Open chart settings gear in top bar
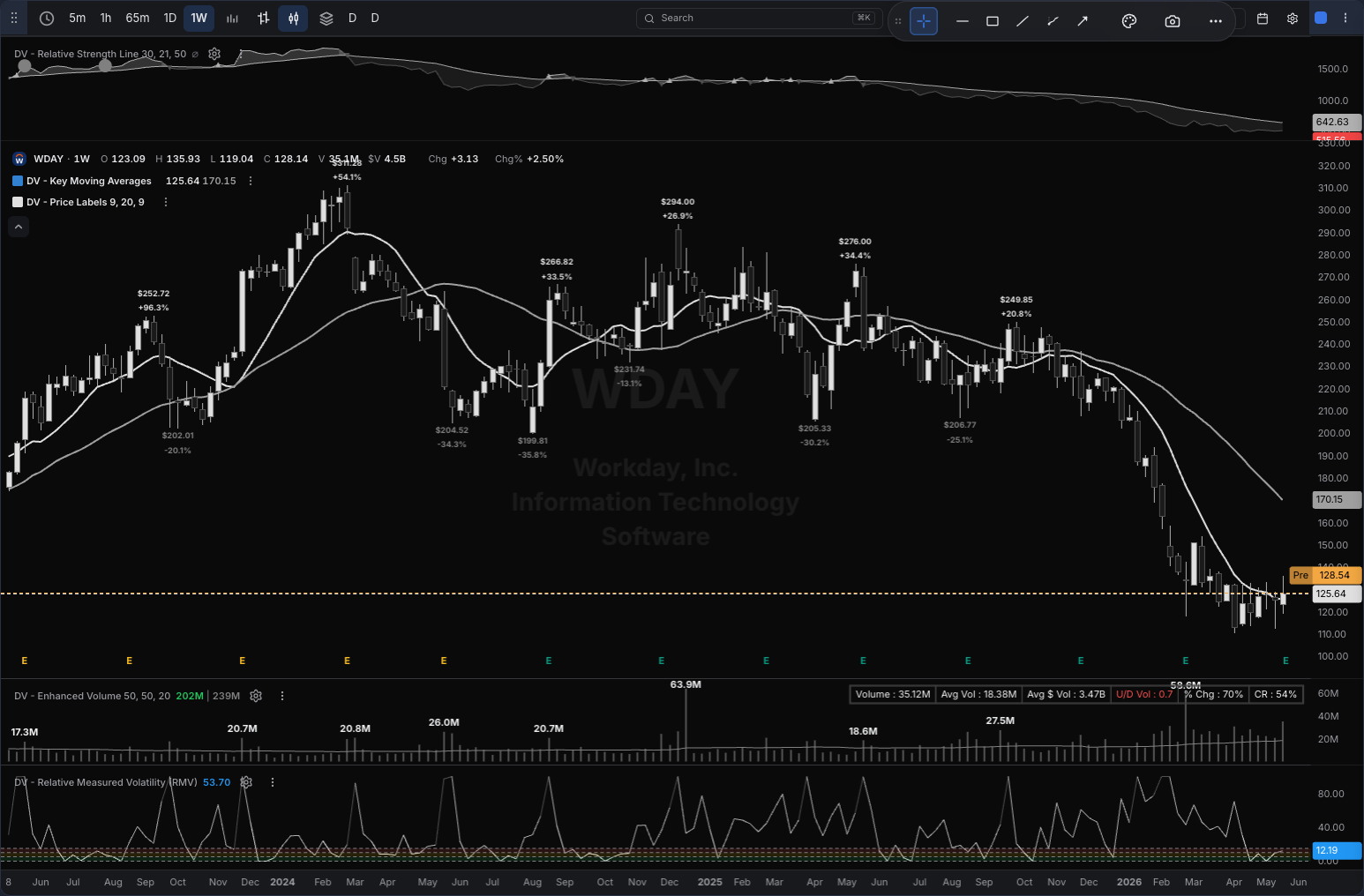Screen dimensions: 1364x896 click(x=1293, y=18)
